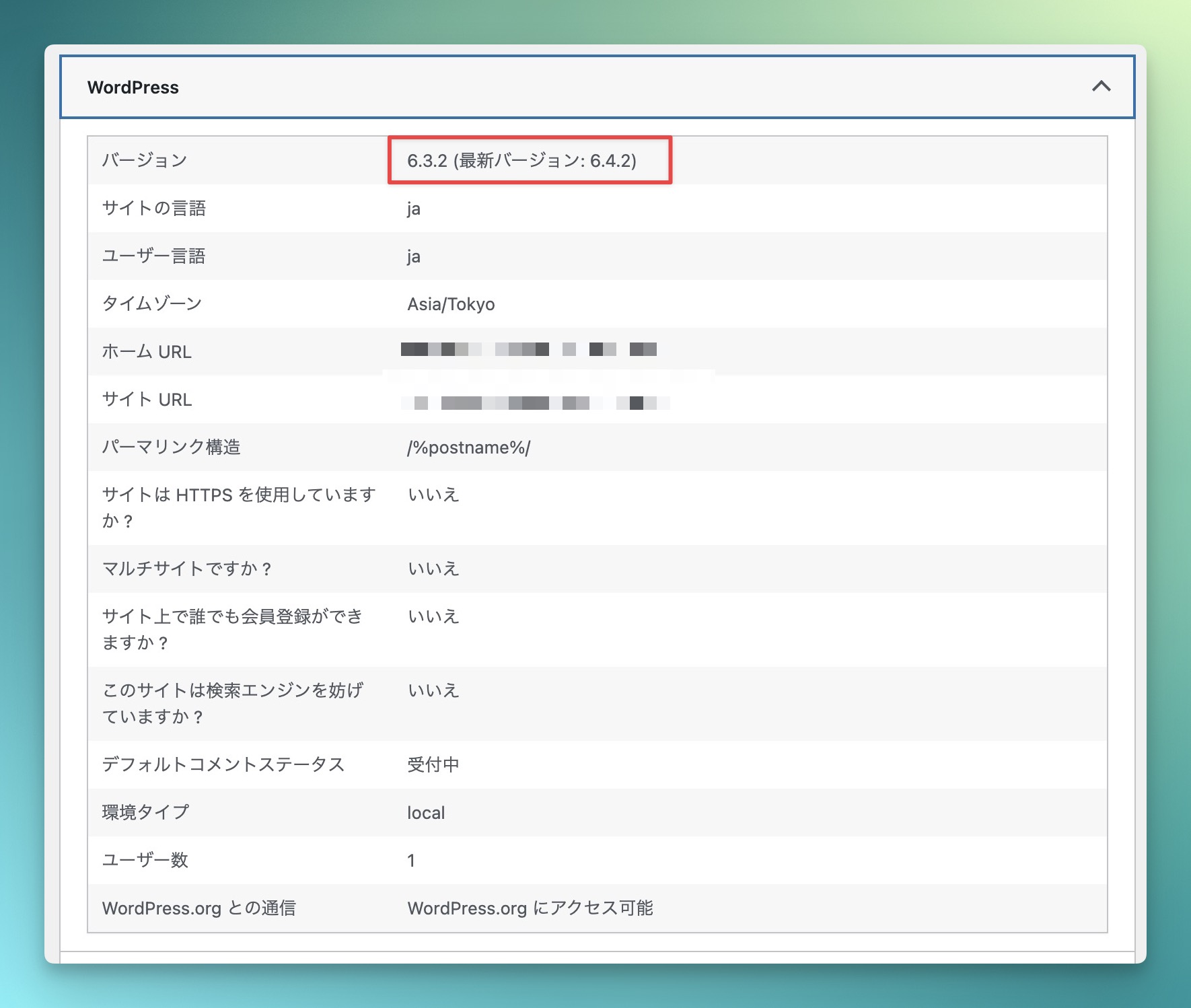Click the いいえ value for 検索エンジン row
The width and height of the screenshot is (1191, 1008).
433,690
